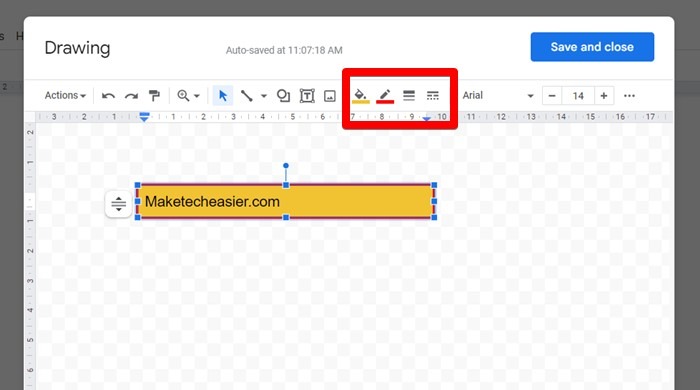Click the Drawing dialog title

coord(77,48)
